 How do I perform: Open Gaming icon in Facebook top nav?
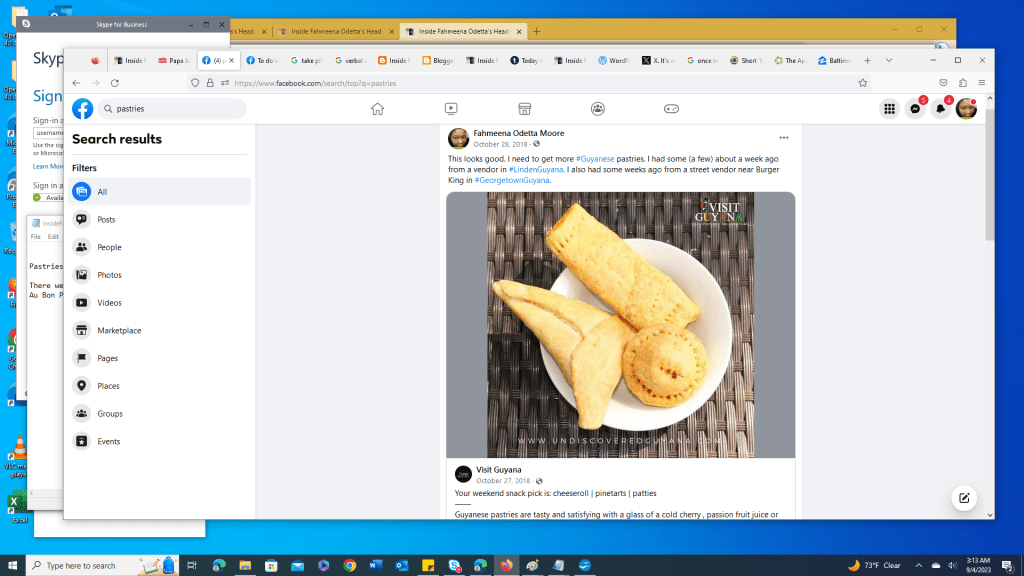click(x=671, y=107)
